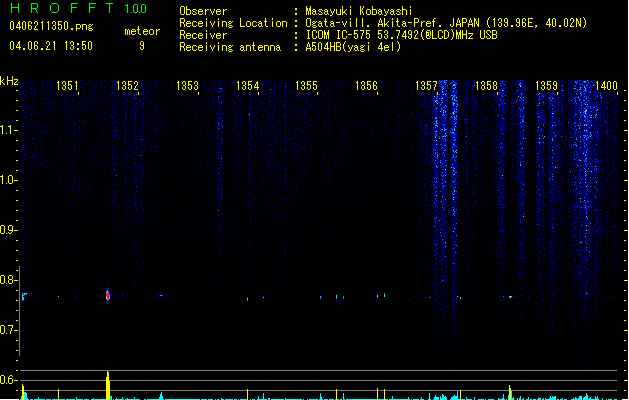Click the 1357 time marker

click(426, 86)
